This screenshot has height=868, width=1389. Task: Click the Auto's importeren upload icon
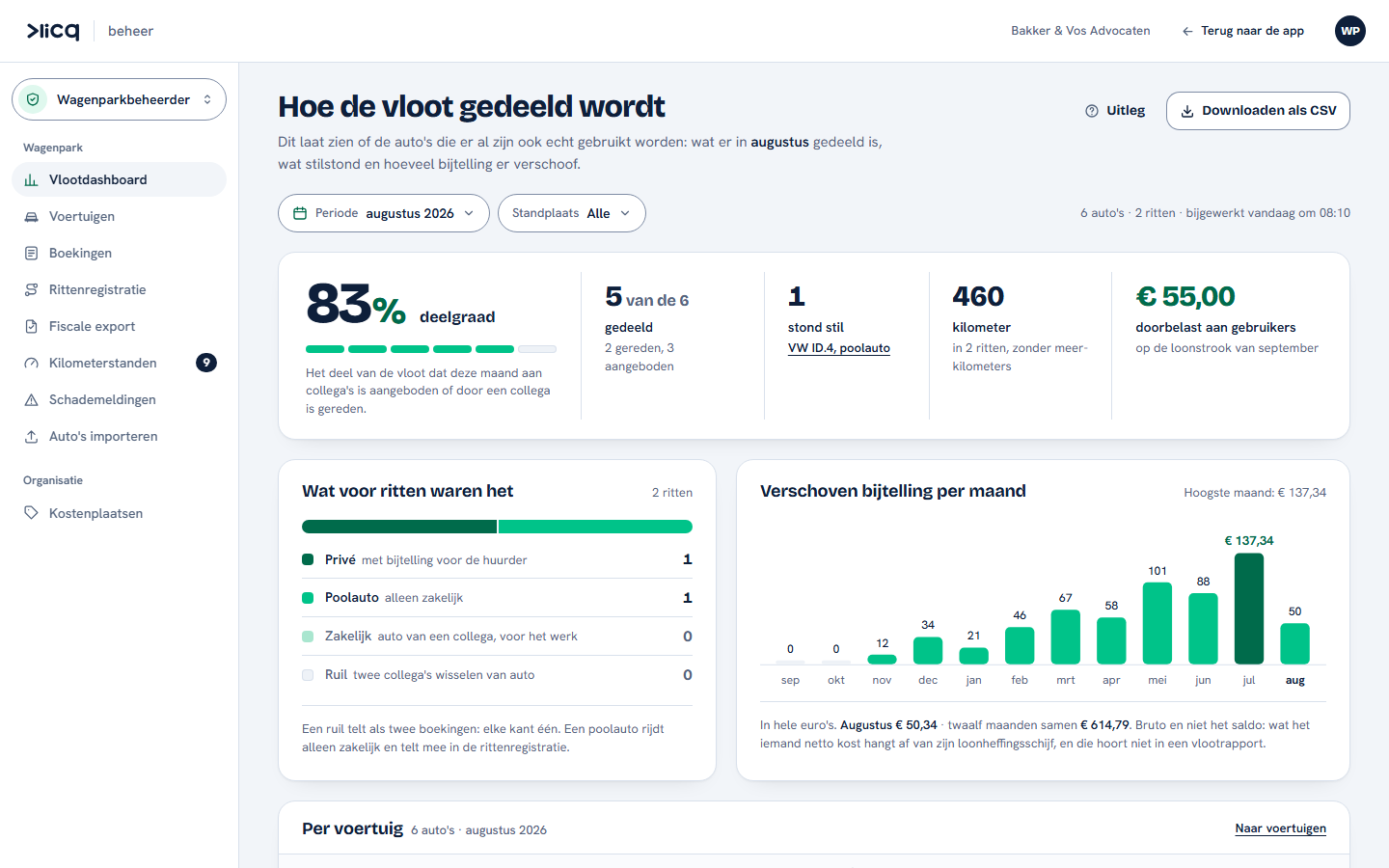[x=31, y=436]
